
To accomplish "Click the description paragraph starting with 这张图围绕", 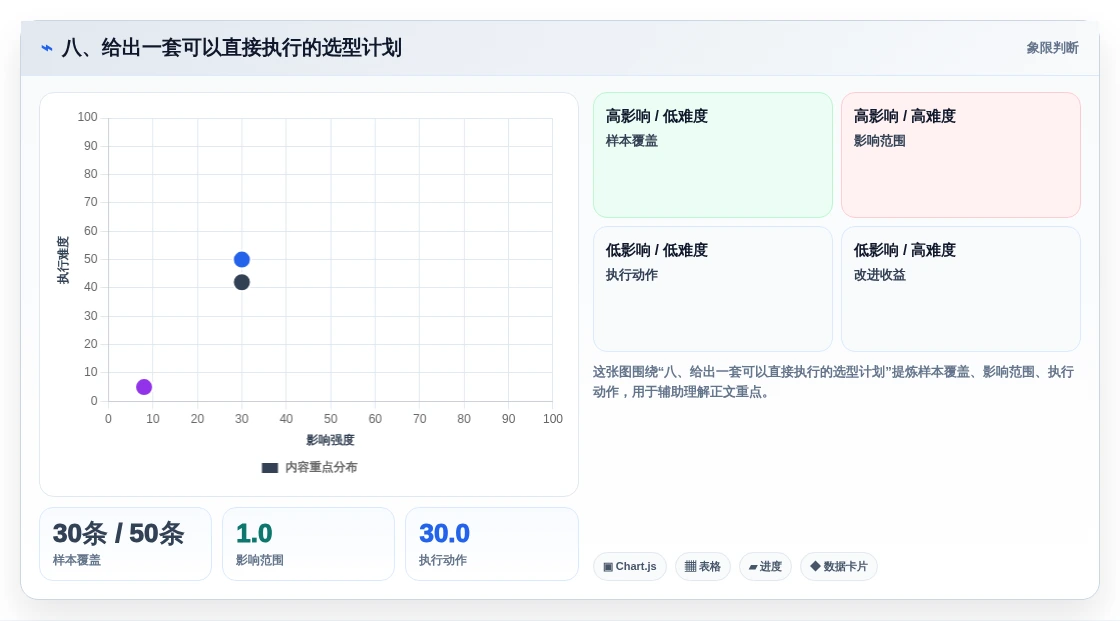I will 833,382.
